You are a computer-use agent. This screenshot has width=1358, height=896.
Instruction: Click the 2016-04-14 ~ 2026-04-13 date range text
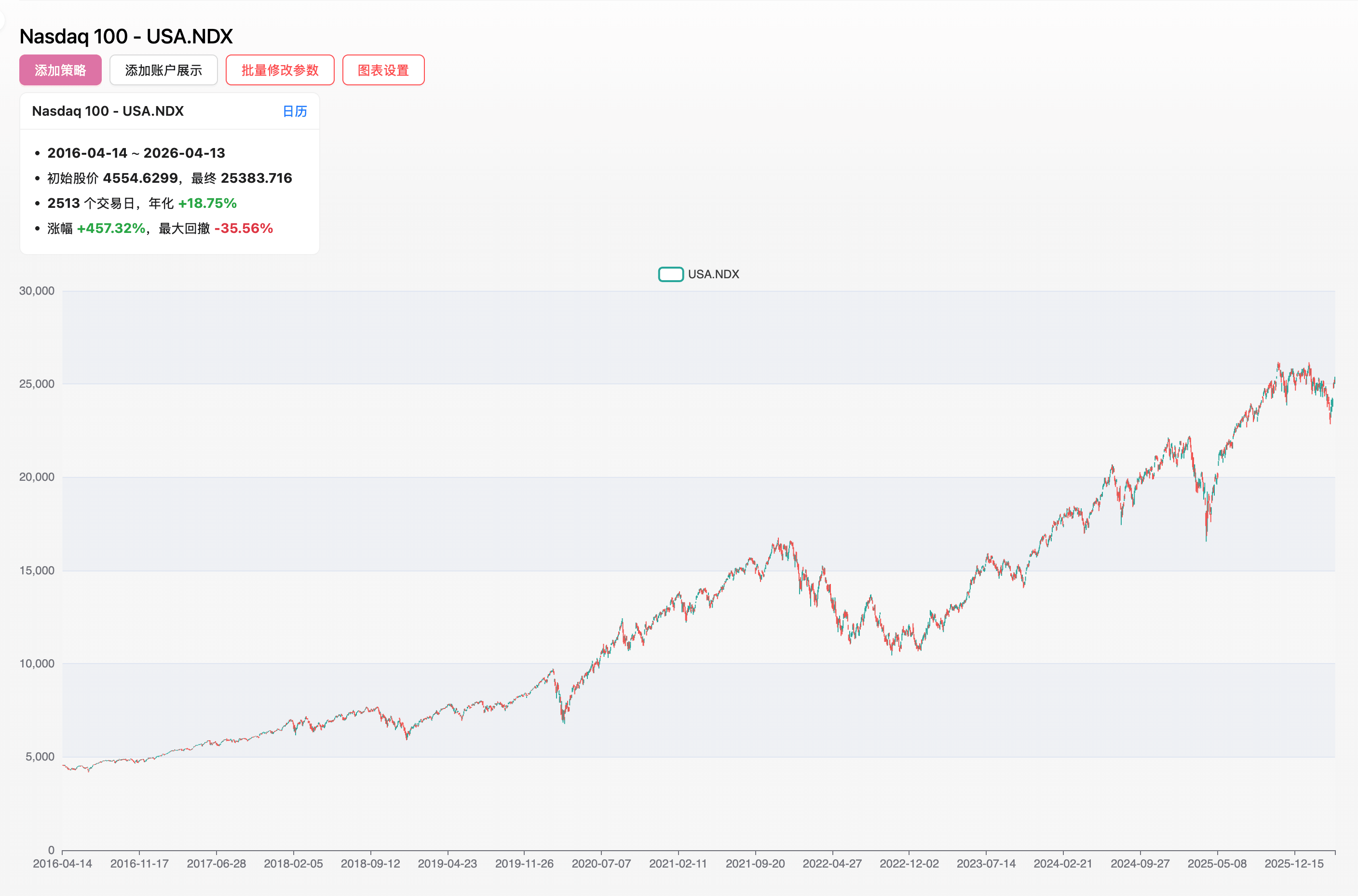point(136,153)
